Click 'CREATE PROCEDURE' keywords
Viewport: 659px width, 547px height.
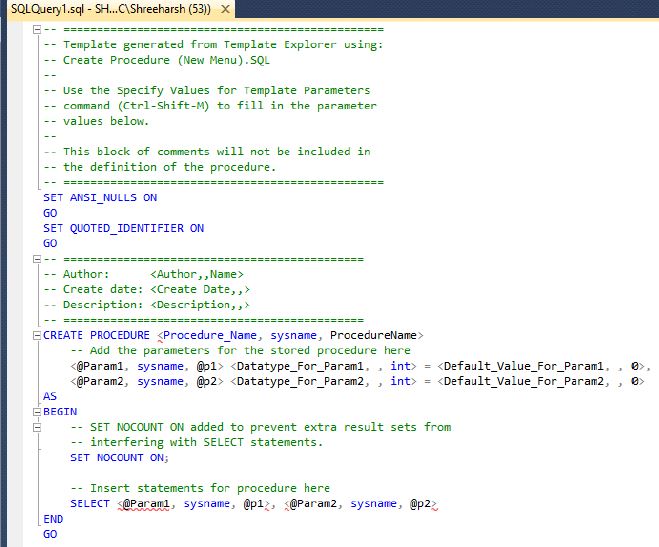point(96,335)
